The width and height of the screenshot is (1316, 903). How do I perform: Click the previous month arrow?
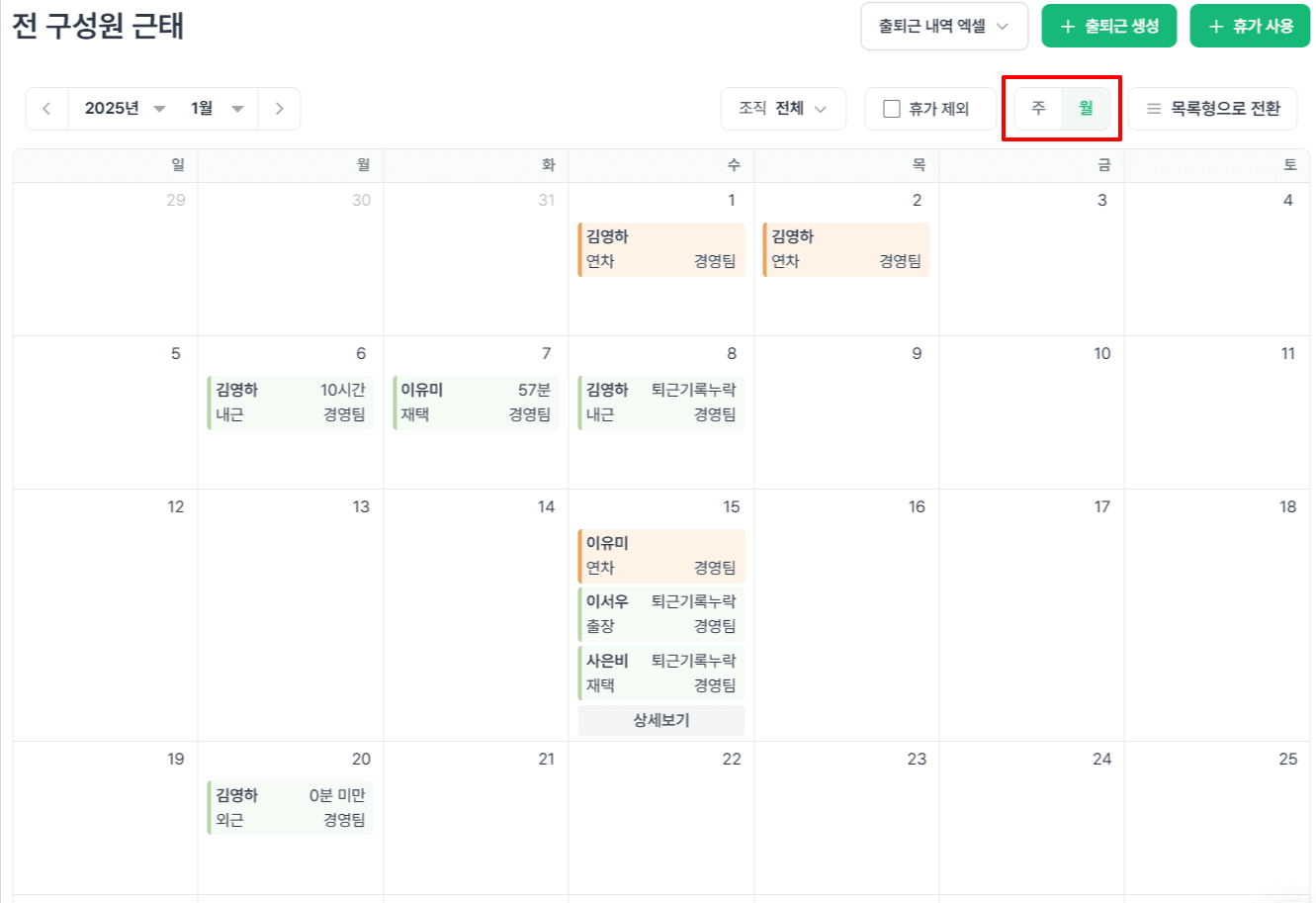(x=46, y=109)
